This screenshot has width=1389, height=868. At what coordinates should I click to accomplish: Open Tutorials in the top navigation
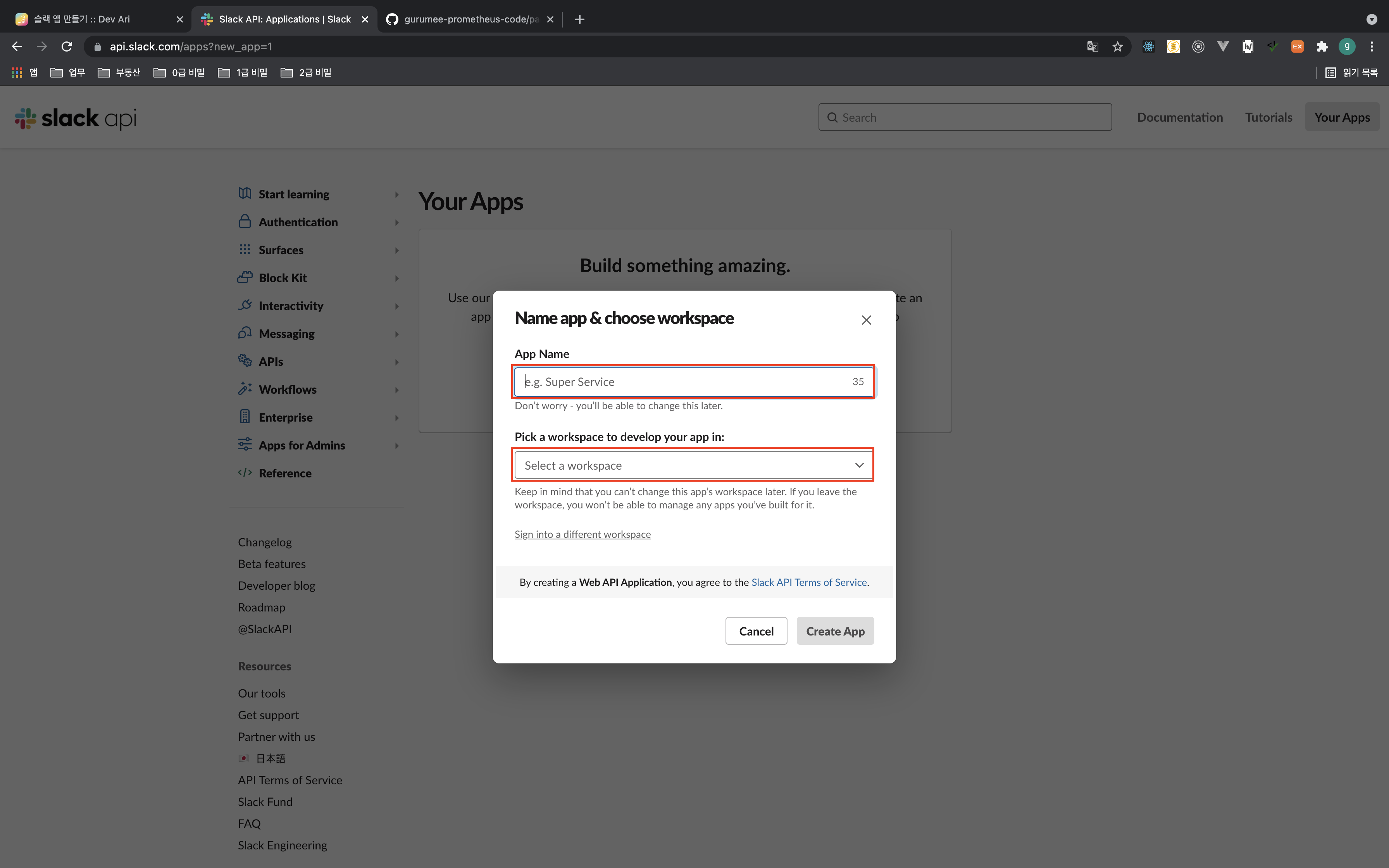click(x=1268, y=117)
